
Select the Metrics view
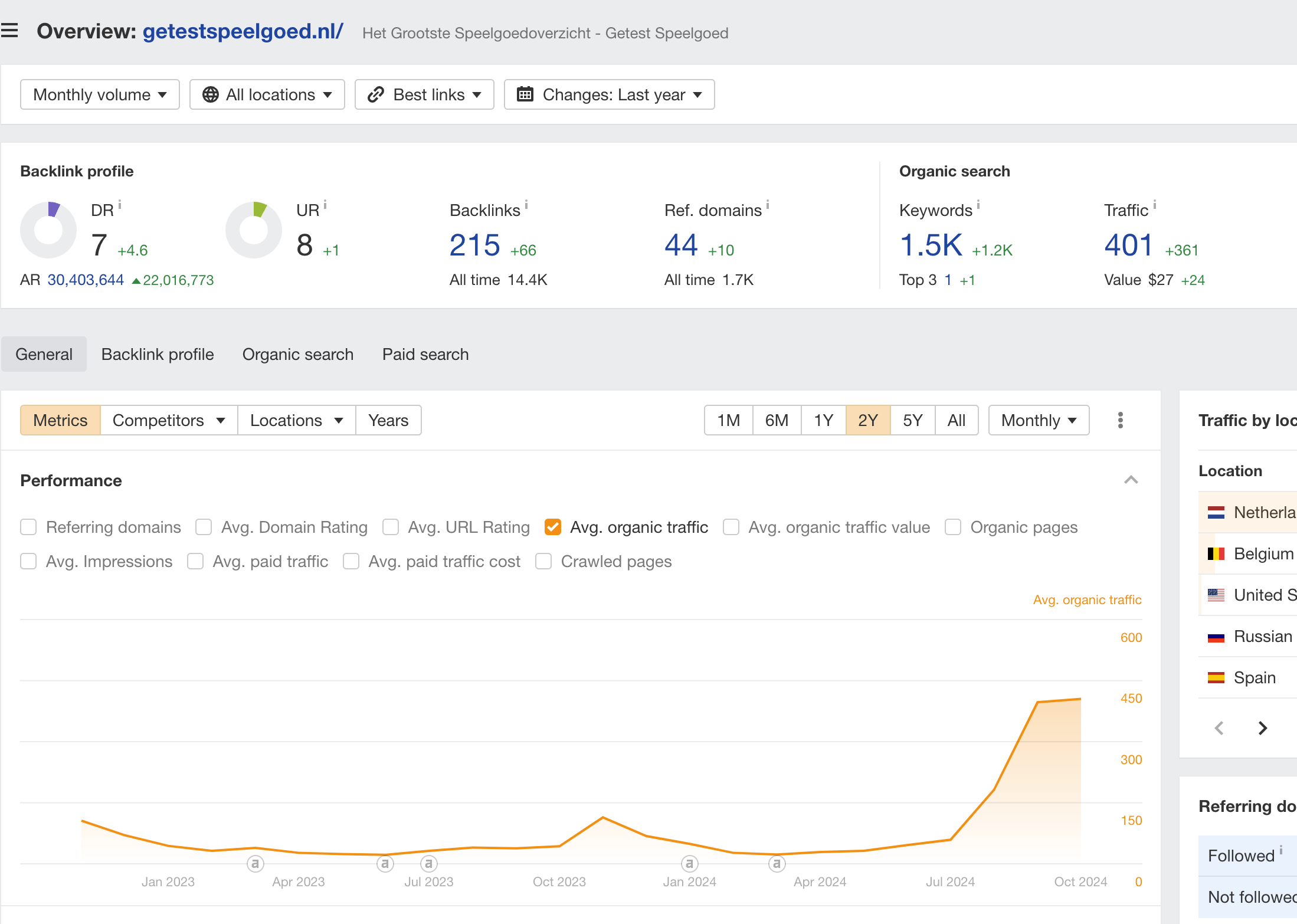60,420
